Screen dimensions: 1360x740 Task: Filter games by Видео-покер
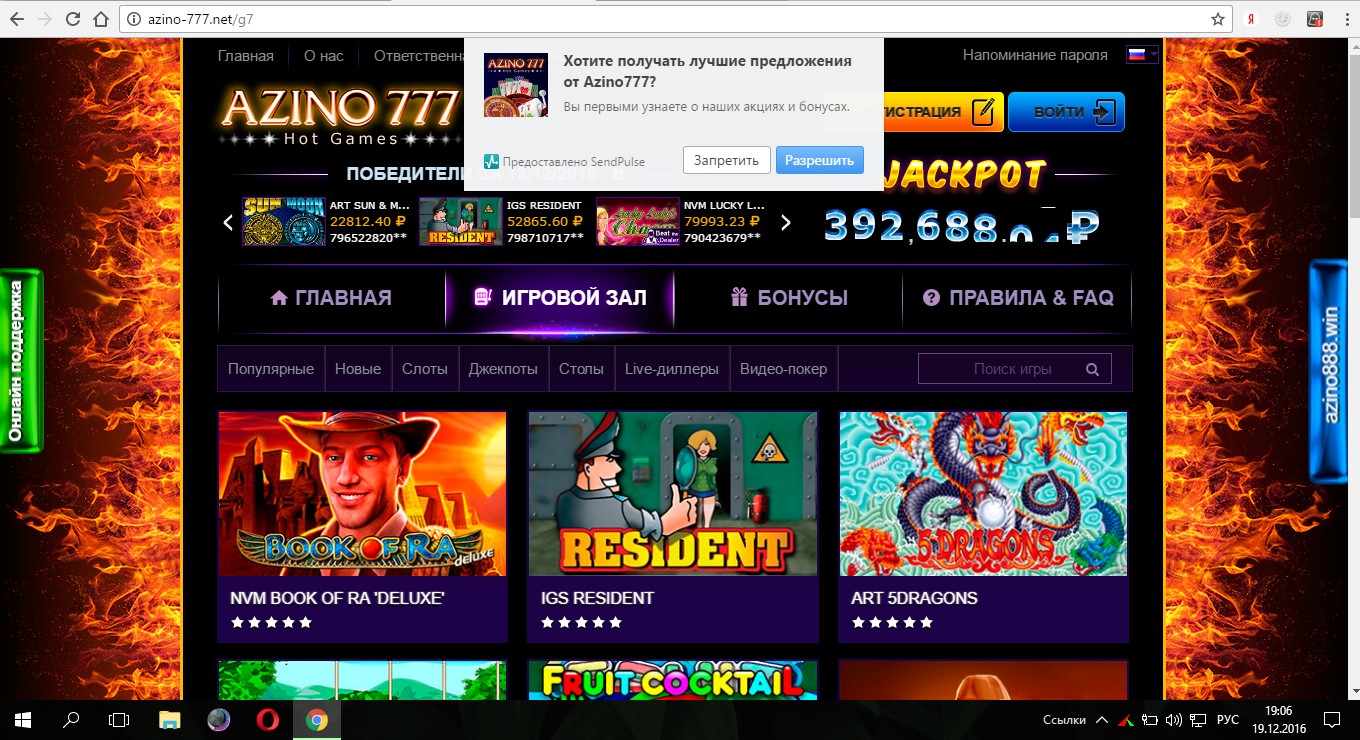point(784,369)
